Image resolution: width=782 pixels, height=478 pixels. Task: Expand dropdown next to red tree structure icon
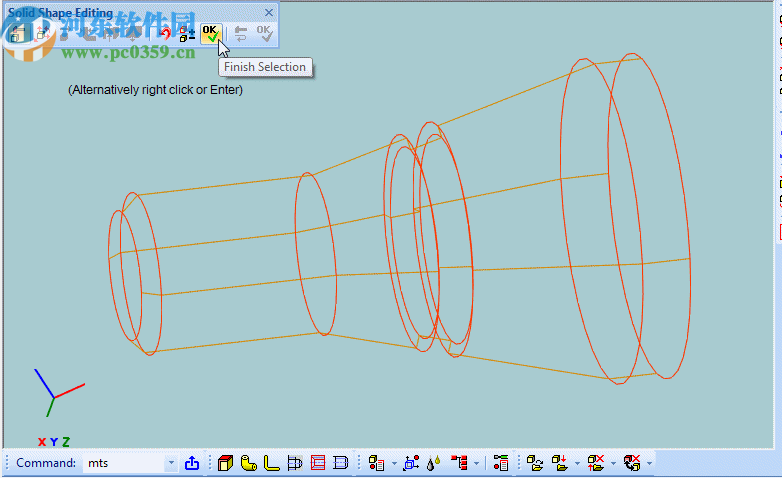point(476,463)
